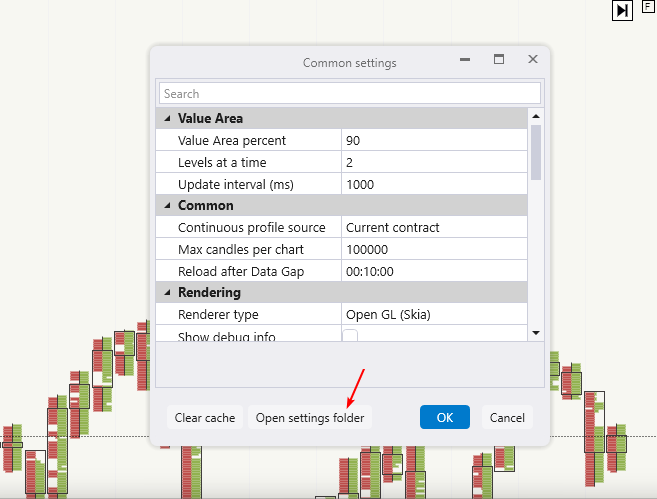
Task: Open the Continuous profile source dropdown
Action: pyautogui.click(x=434, y=228)
